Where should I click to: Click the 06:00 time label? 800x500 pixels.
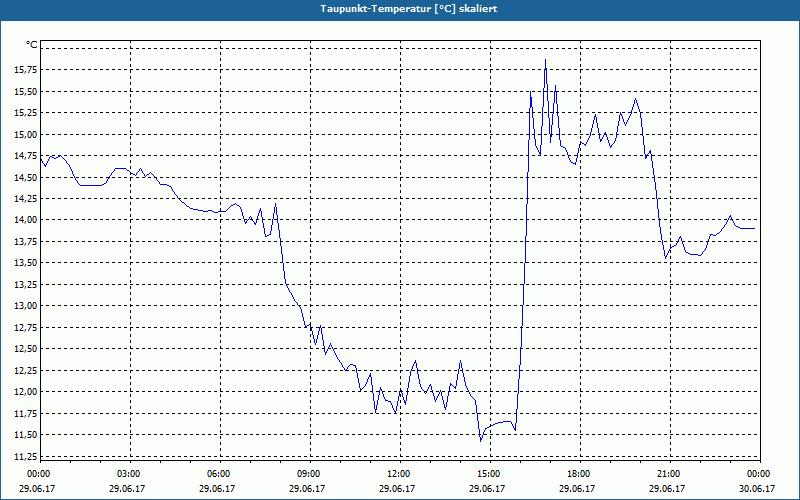pyautogui.click(x=217, y=474)
